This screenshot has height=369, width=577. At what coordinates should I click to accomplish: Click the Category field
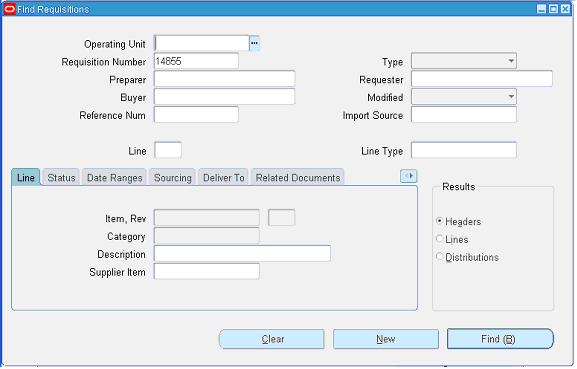click(x=207, y=236)
